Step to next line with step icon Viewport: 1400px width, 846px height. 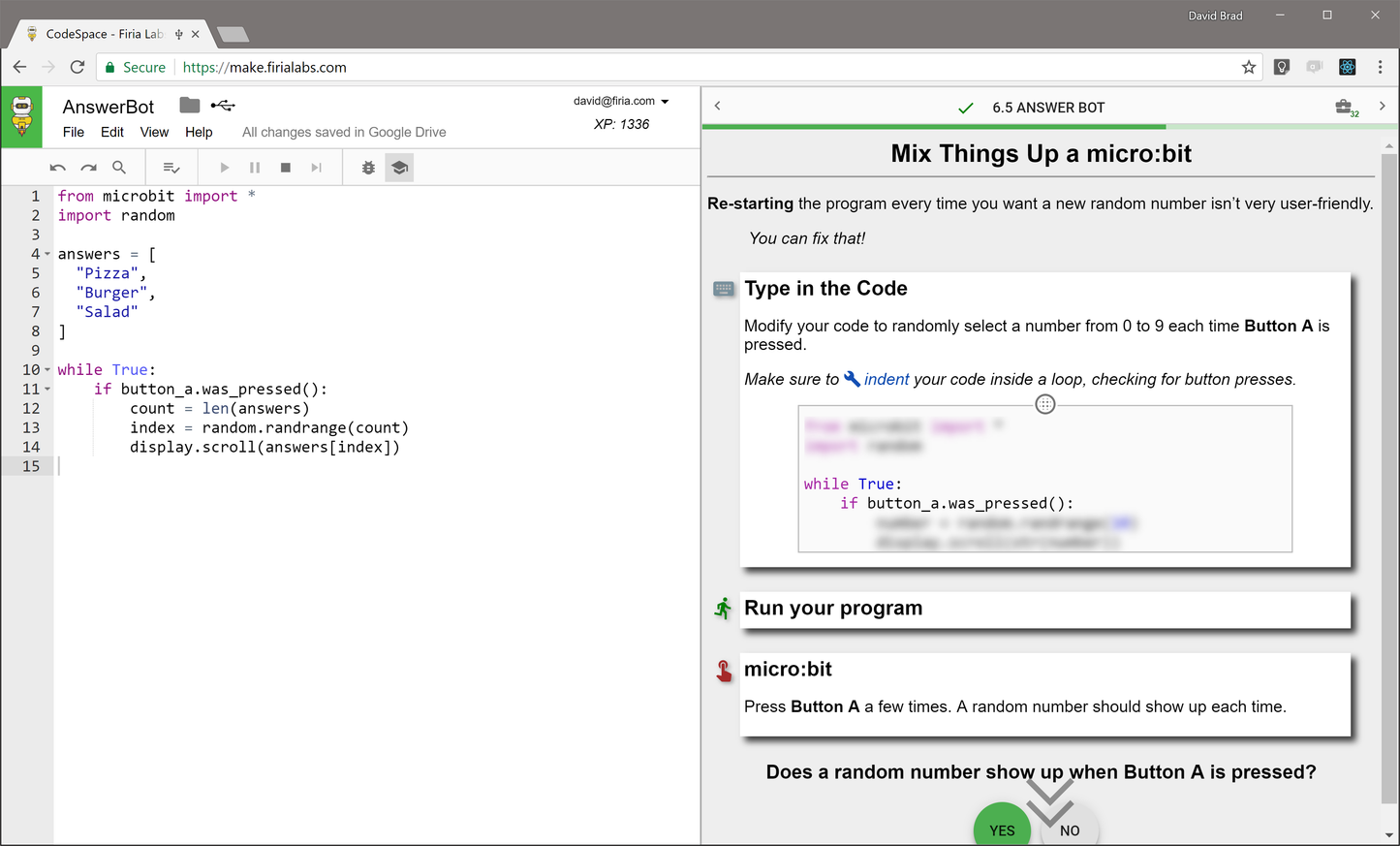pos(316,167)
